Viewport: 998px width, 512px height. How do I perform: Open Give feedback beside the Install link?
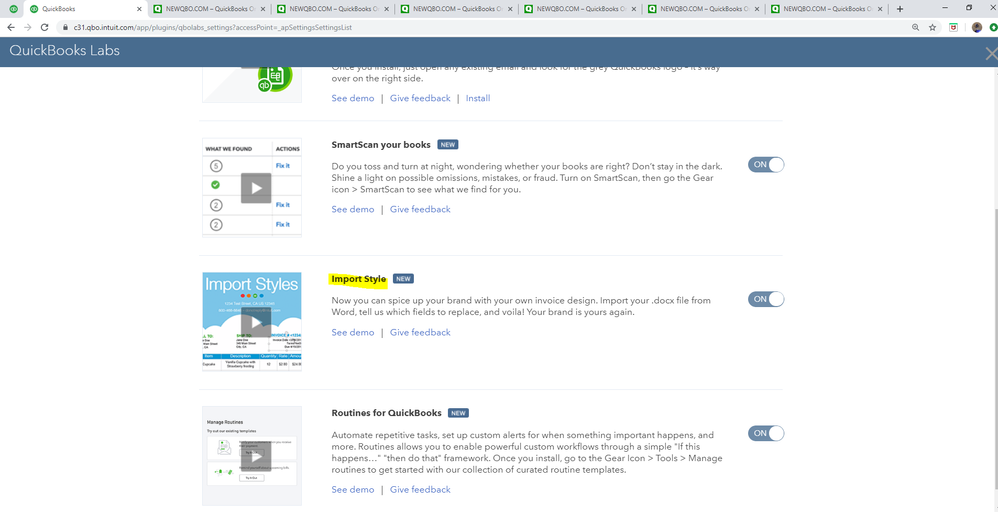click(420, 98)
